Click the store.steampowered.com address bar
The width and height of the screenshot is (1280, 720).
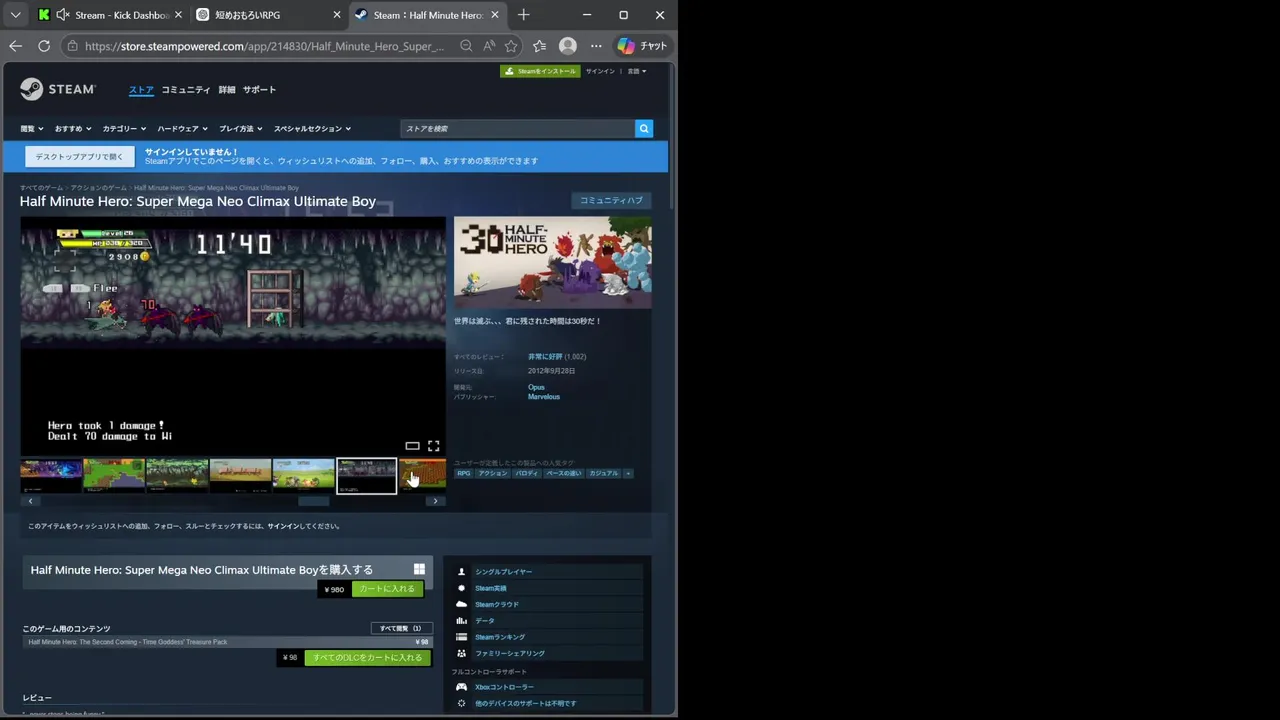(265, 46)
